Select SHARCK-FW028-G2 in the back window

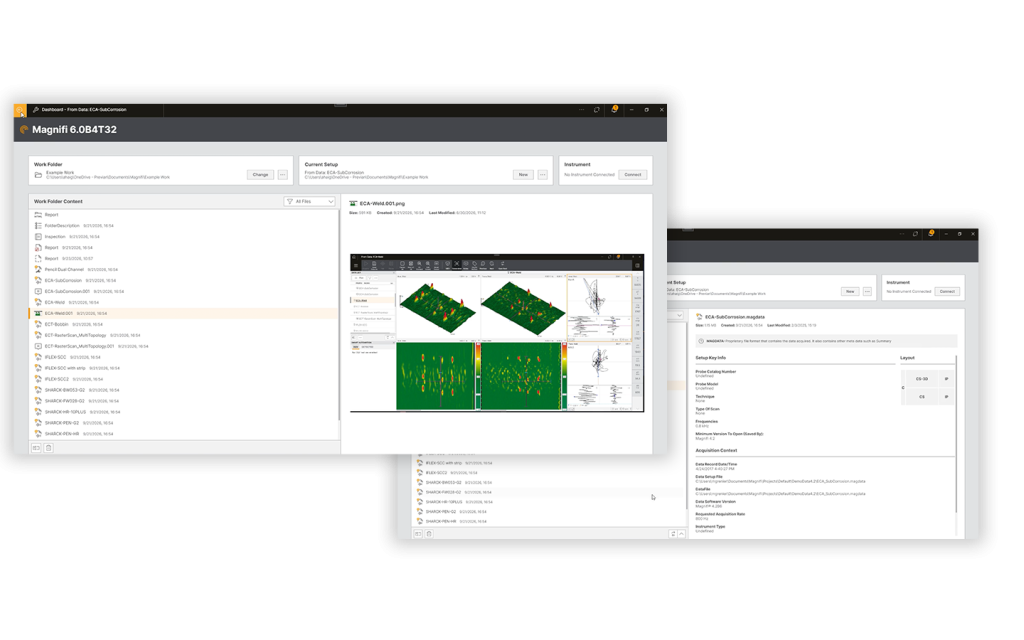point(549,492)
